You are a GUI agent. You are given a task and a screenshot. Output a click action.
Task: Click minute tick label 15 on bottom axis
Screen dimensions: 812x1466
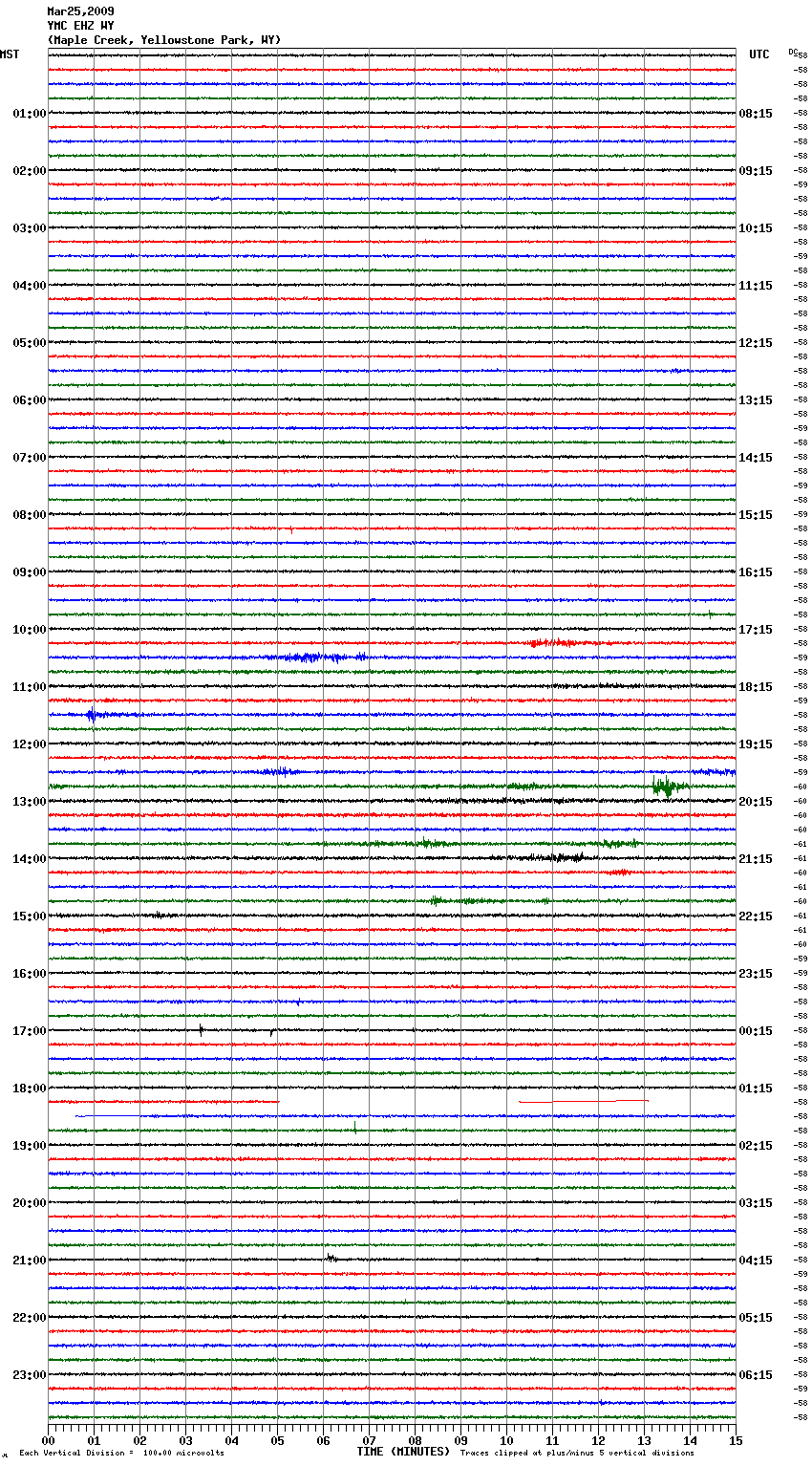point(736,1441)
